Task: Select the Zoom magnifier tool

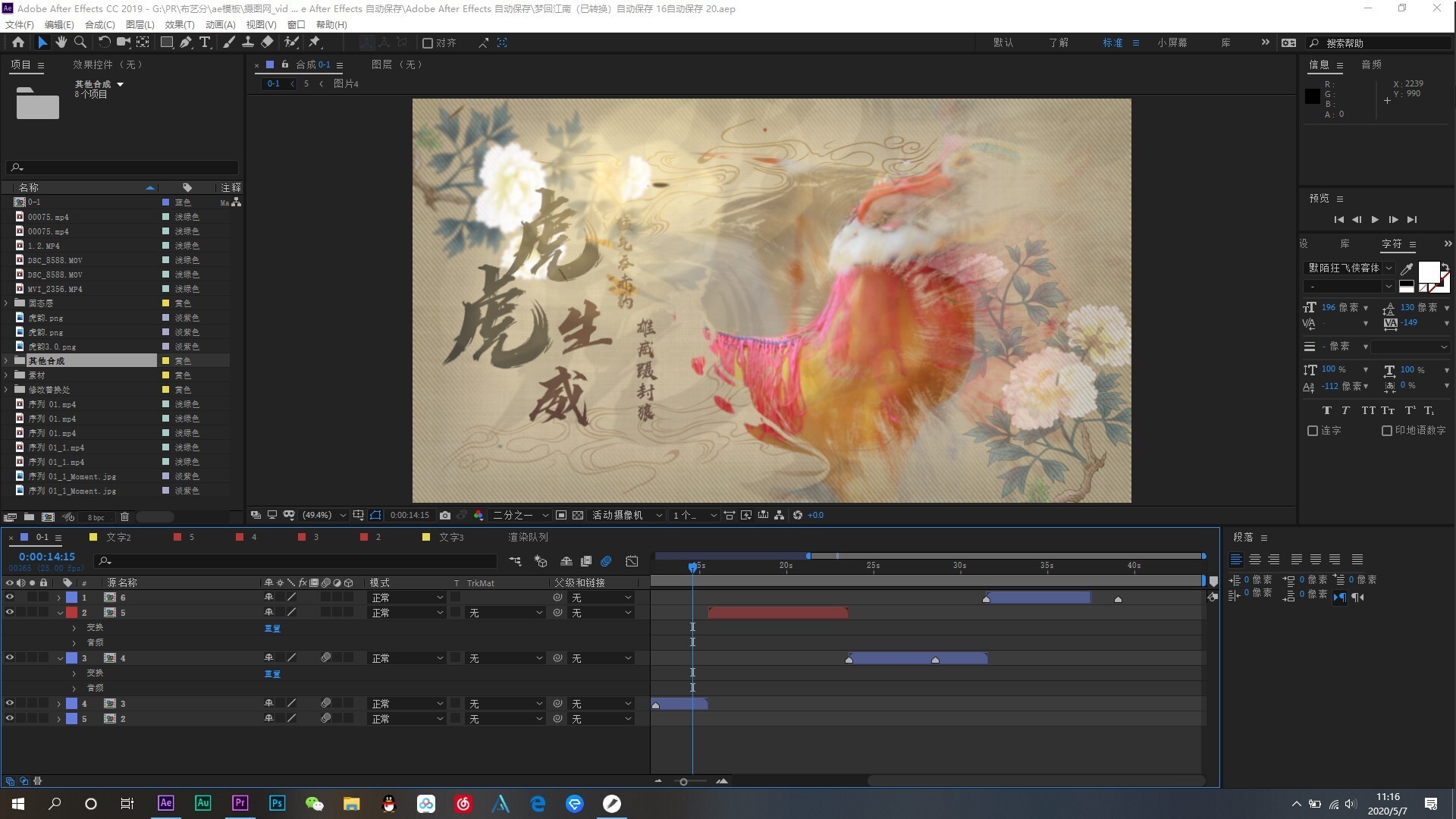Action: click(80, 42)
